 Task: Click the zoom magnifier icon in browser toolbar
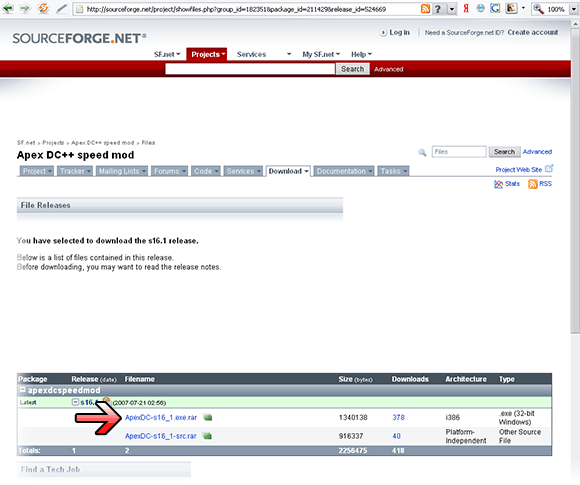coord(538,9)
